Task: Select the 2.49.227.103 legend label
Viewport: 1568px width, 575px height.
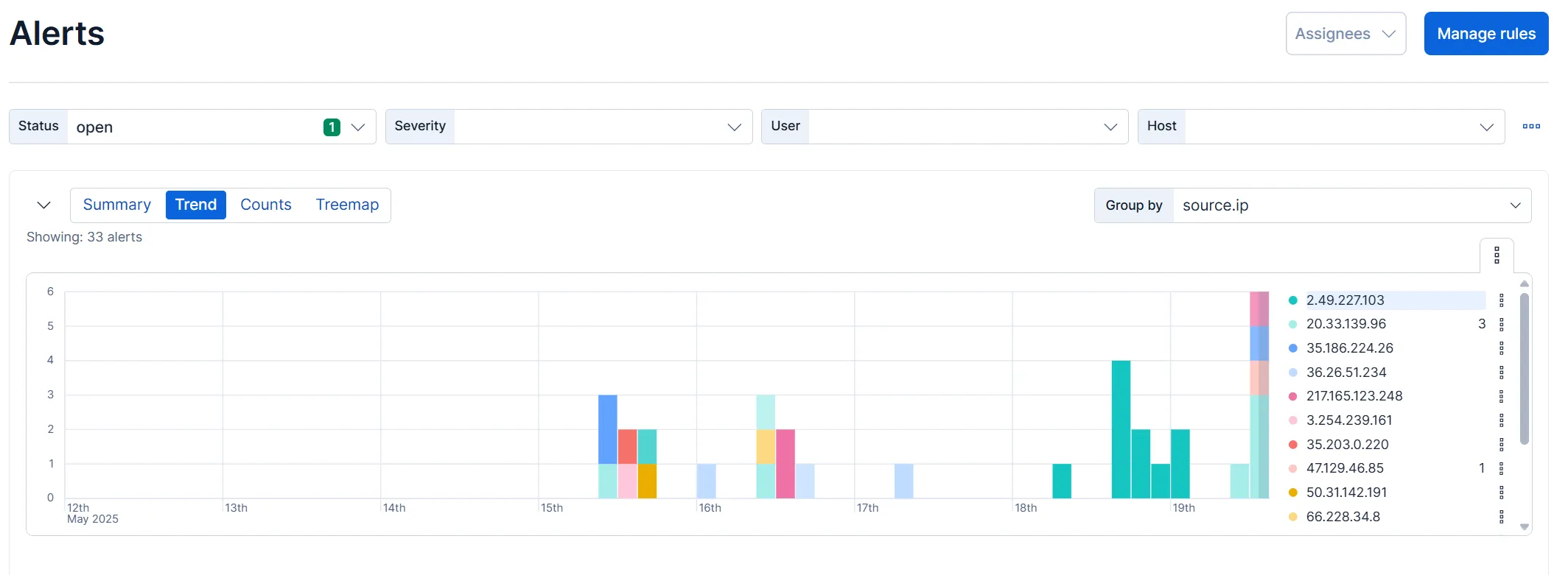Action: coord(1345,300)
